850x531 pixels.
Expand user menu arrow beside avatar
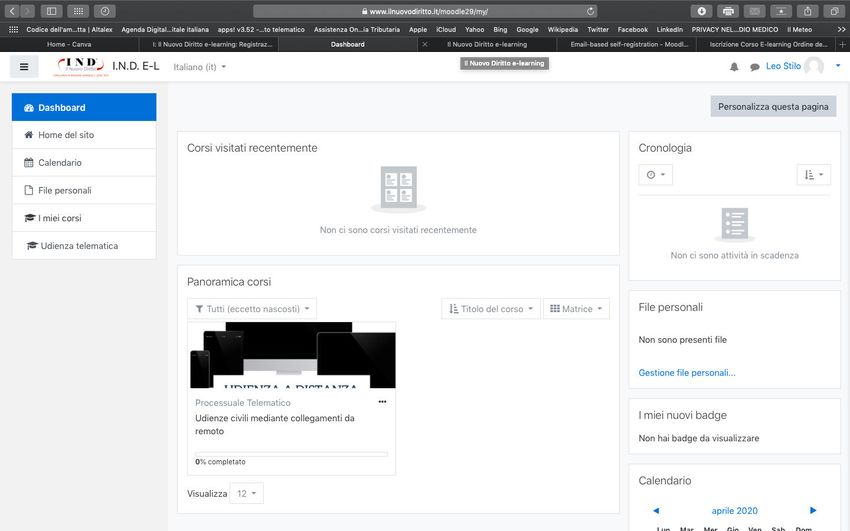838,66
